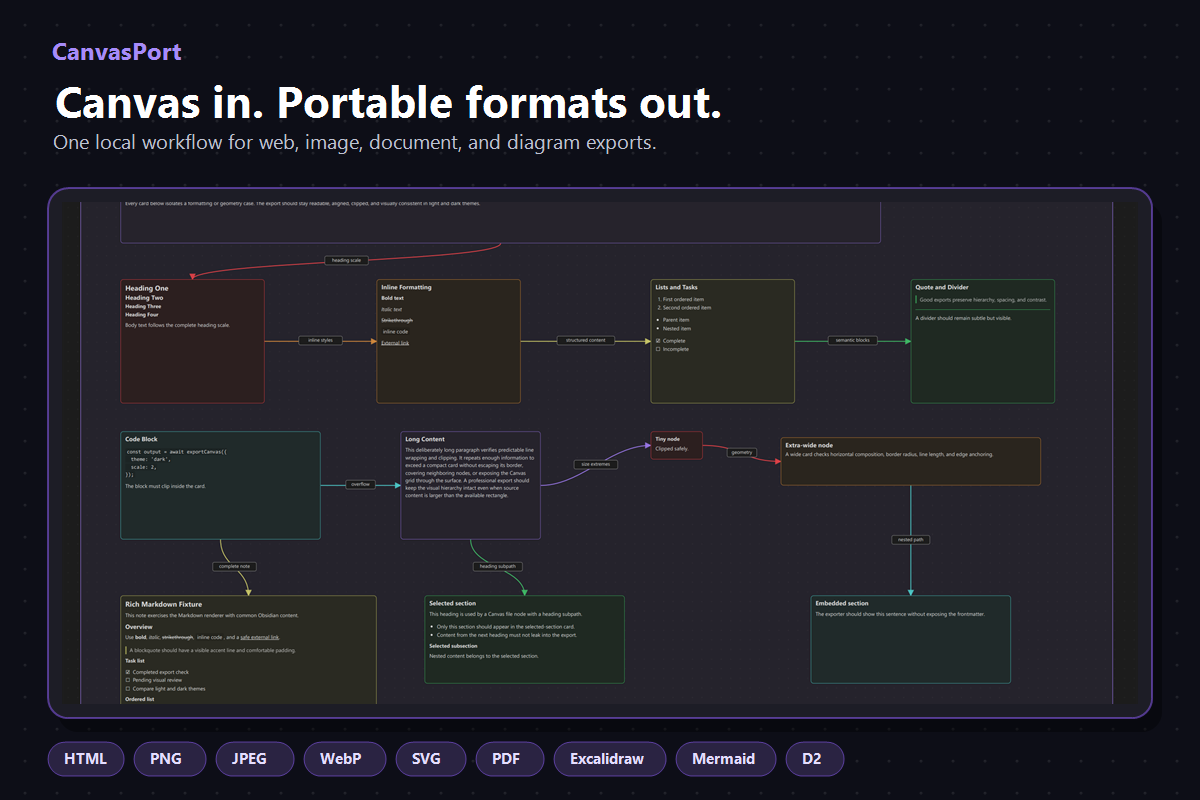
Task: Click Strikethrough line in Inline Formatting card
Action: pyautogui.click(x=397, y=320)
